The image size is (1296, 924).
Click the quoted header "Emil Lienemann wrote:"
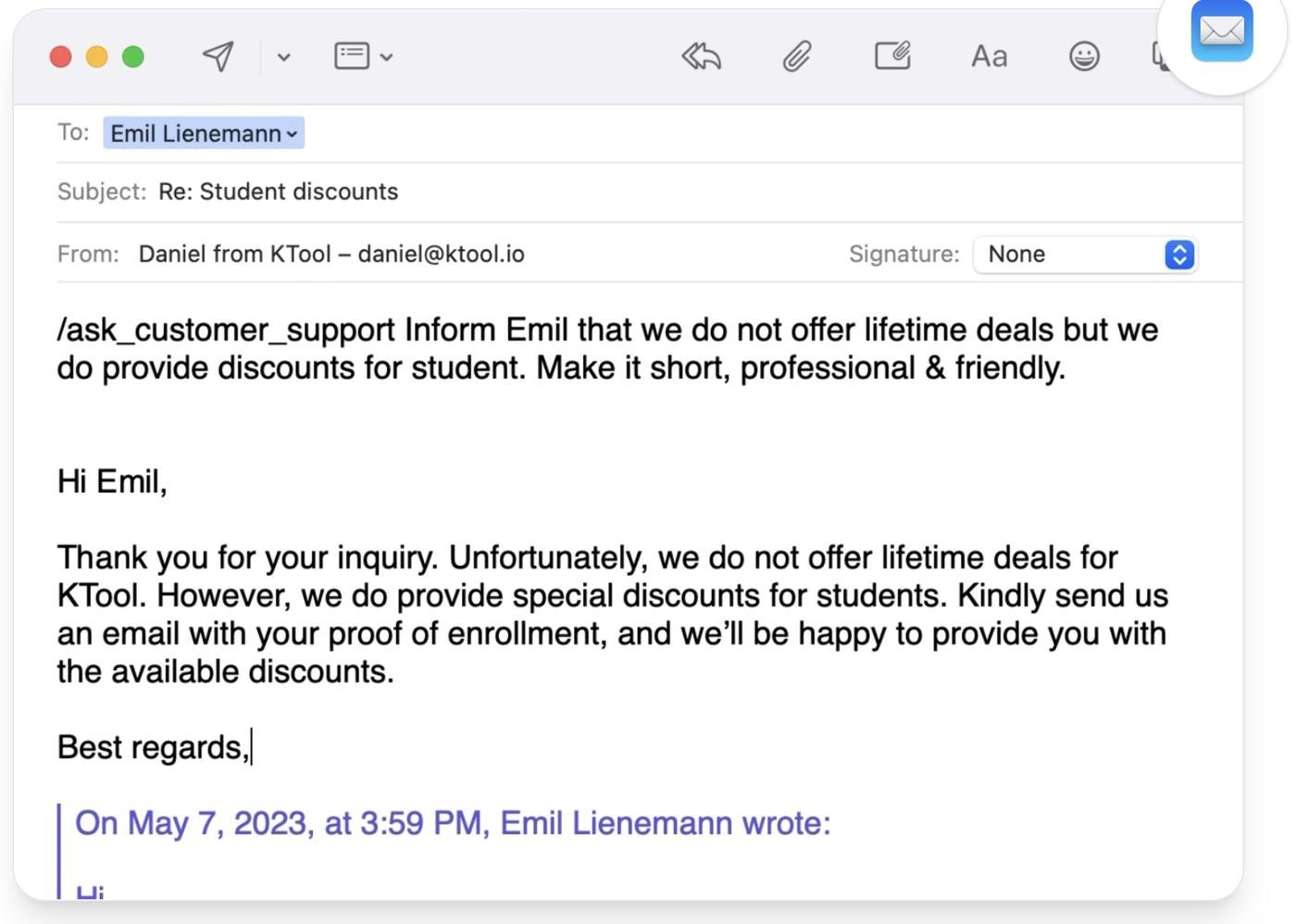[665, 823]
